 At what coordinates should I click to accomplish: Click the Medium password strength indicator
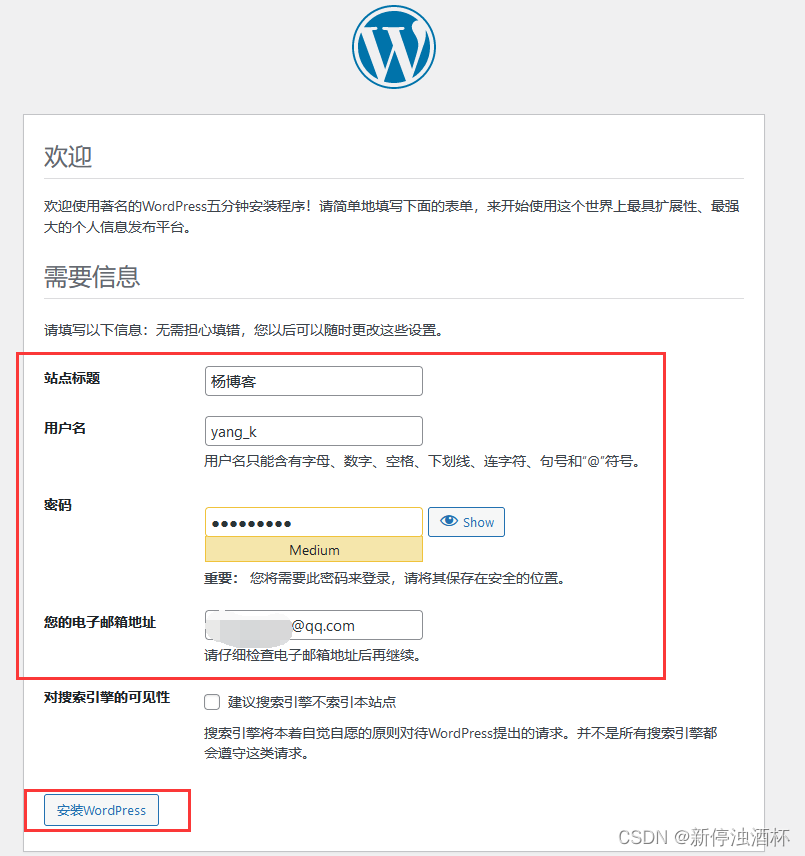[314, 550]
